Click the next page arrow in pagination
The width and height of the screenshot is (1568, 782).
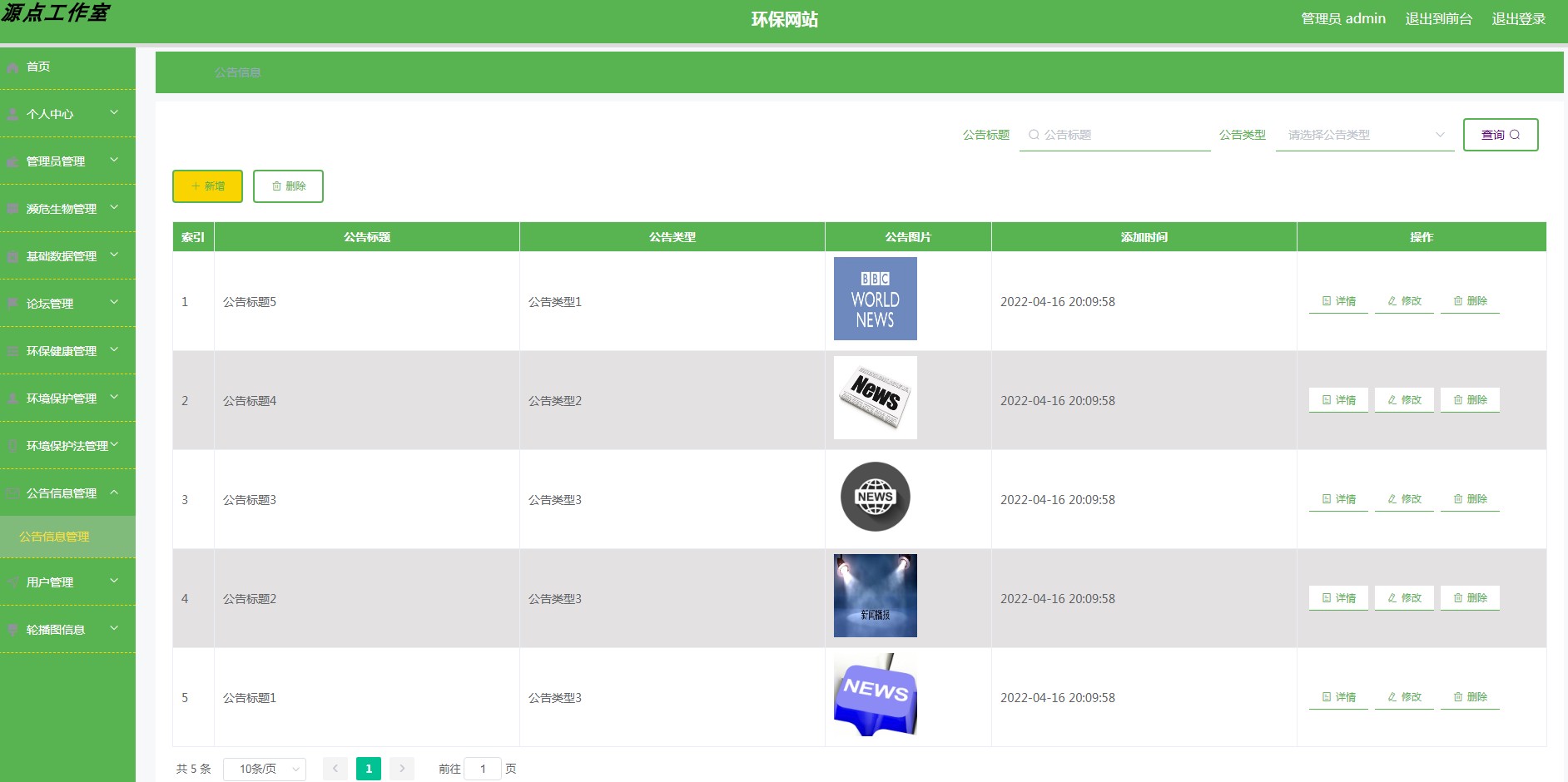[402, 769]
